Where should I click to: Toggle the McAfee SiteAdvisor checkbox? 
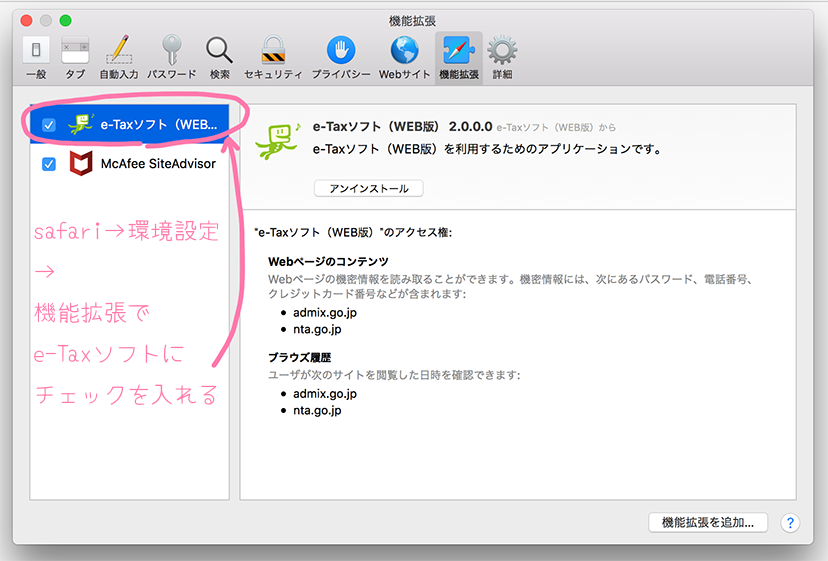49,164
